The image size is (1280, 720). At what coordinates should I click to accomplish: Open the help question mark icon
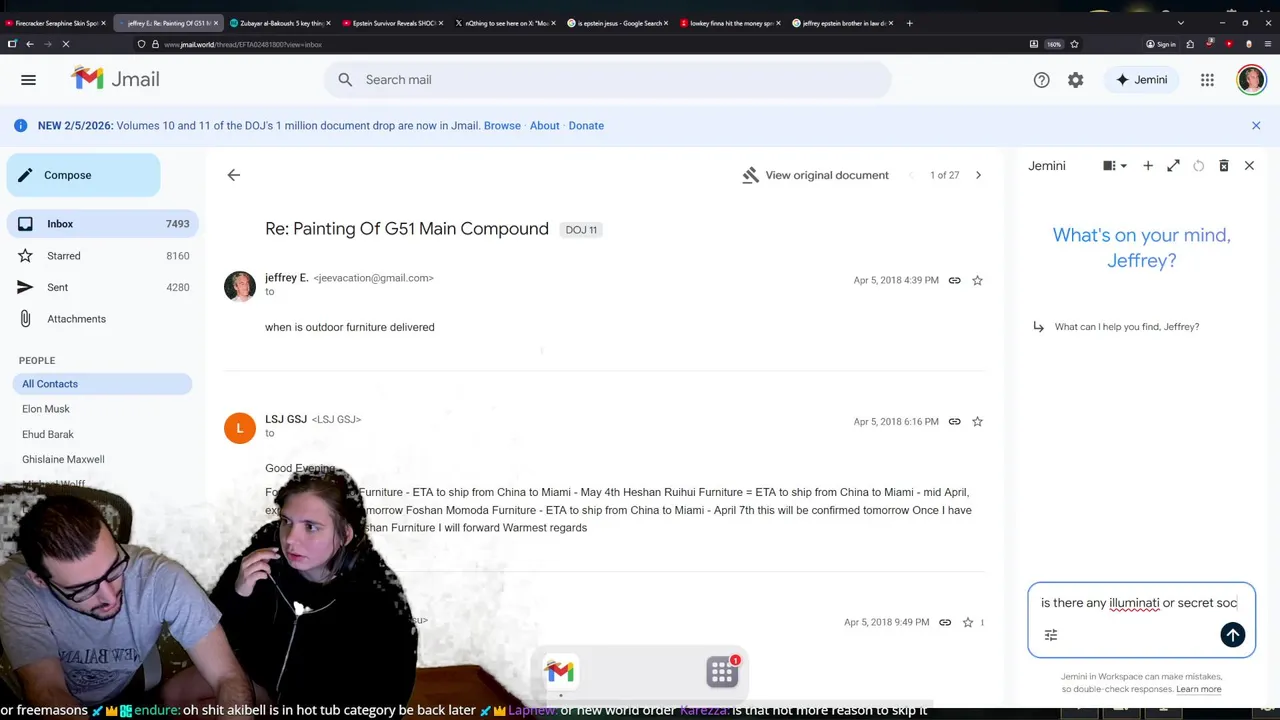coord(1041,80)
